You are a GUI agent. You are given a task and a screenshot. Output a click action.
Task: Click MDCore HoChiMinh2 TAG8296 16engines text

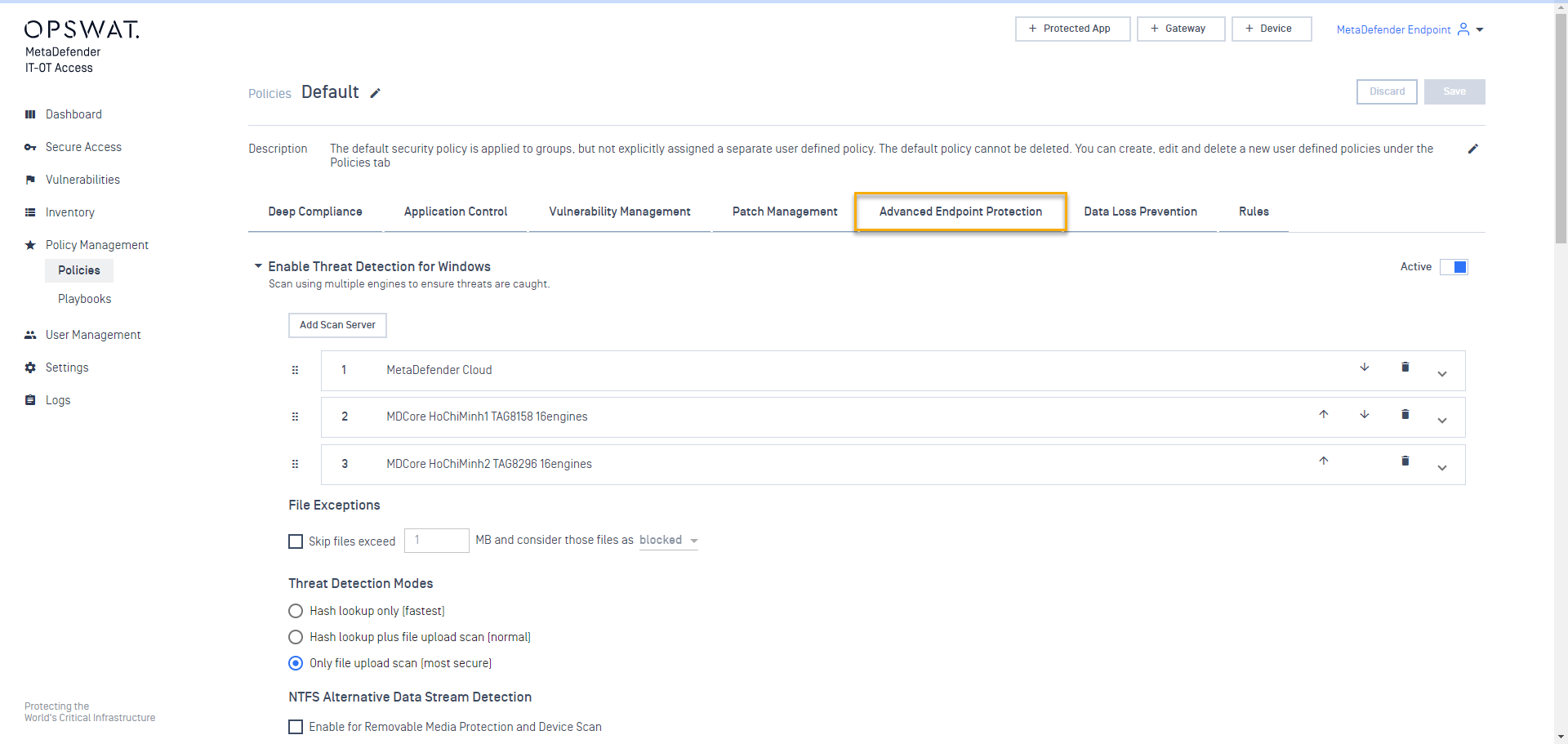pos(489,464)
